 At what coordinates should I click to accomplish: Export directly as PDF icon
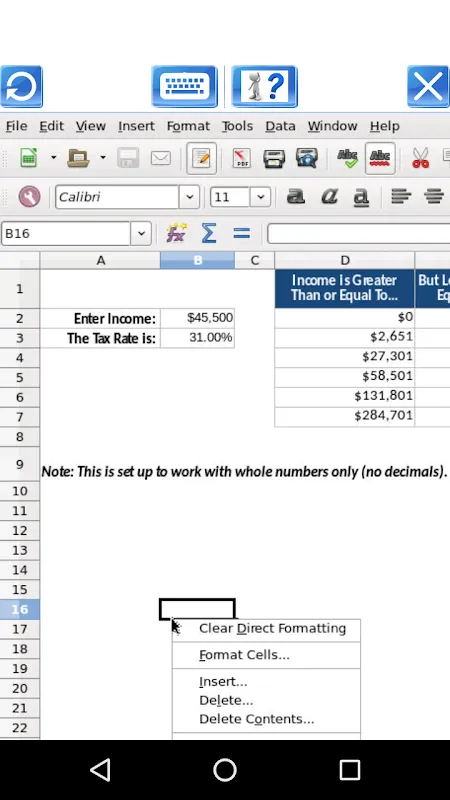point(241,158)
